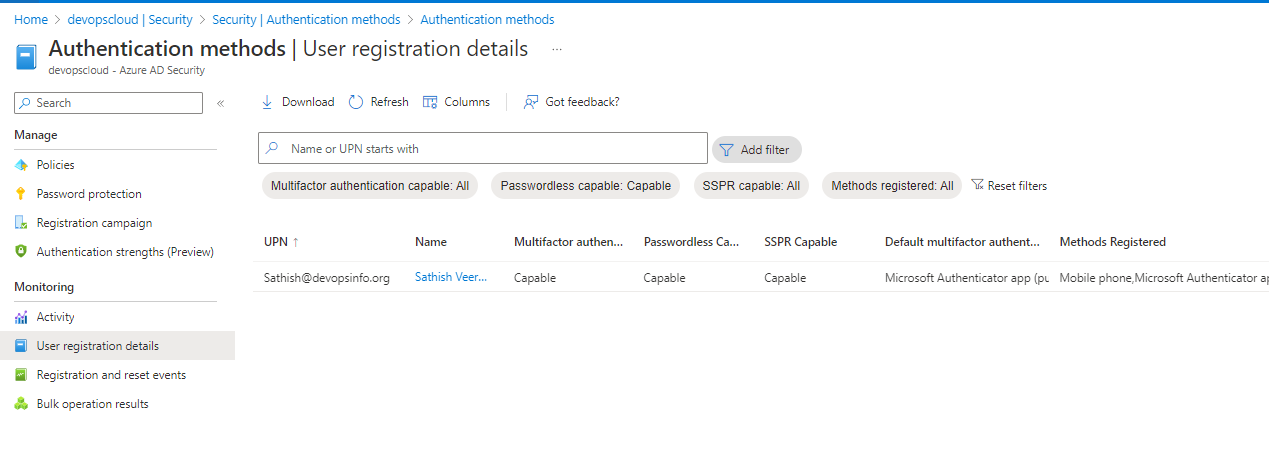Viewport: 1269px width, 461px height.
Task: Open Password protection settings
Action: pos(88,194)
